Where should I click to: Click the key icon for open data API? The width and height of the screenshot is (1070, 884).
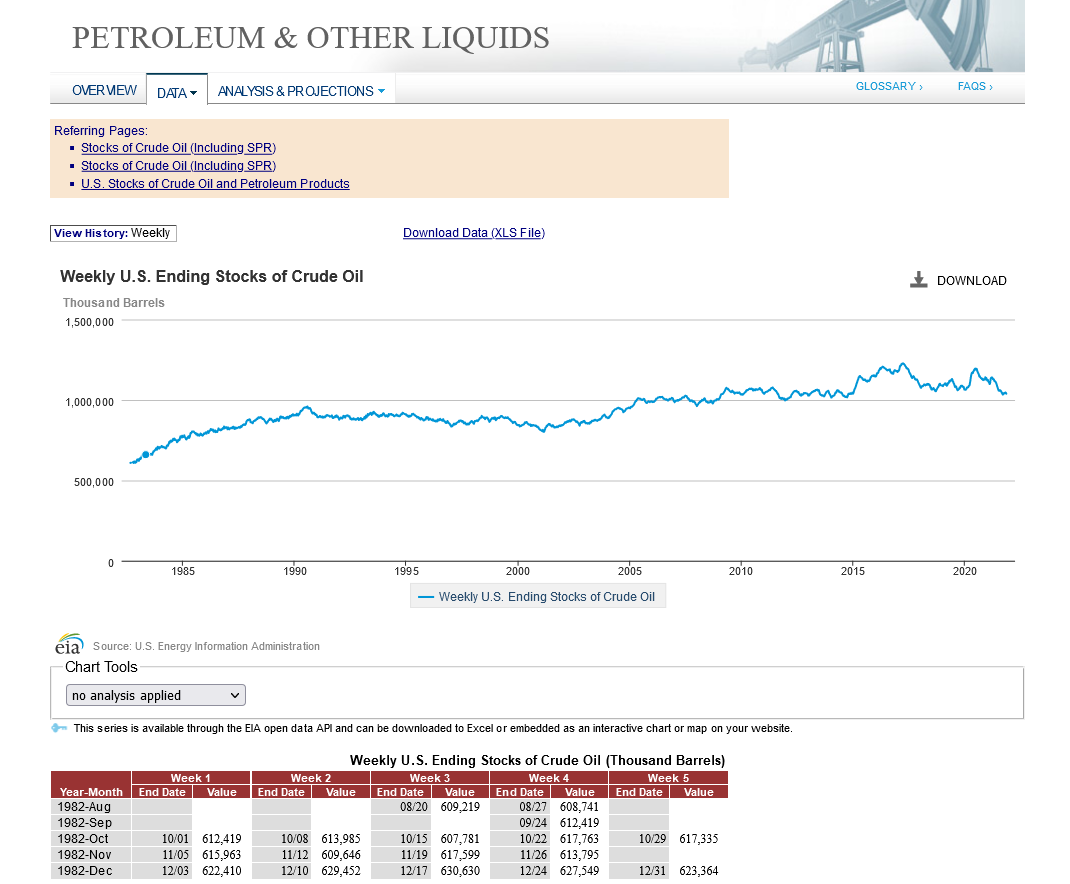[59, 728]
